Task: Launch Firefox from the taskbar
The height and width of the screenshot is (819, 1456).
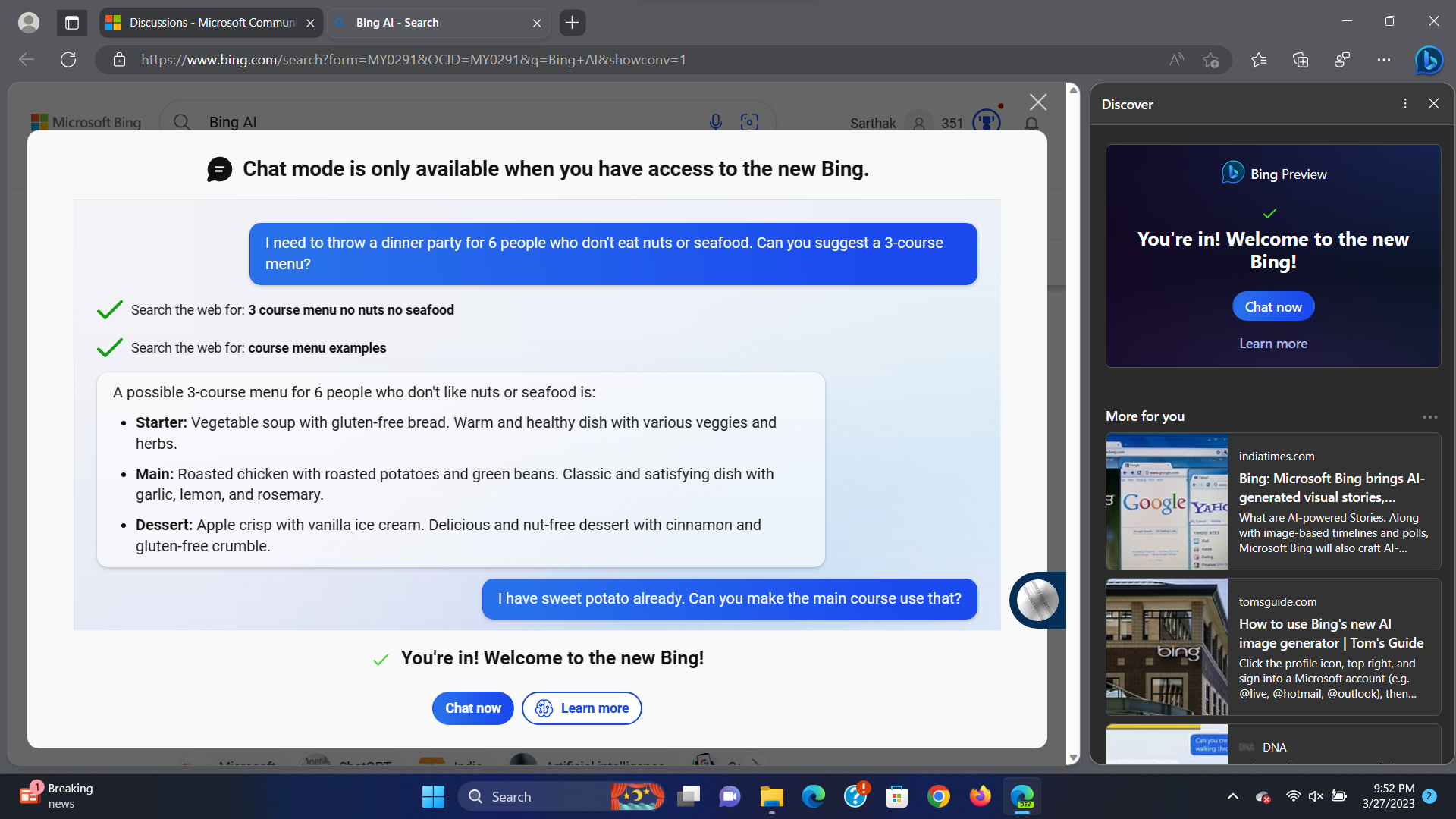Action: pos(980,796)
